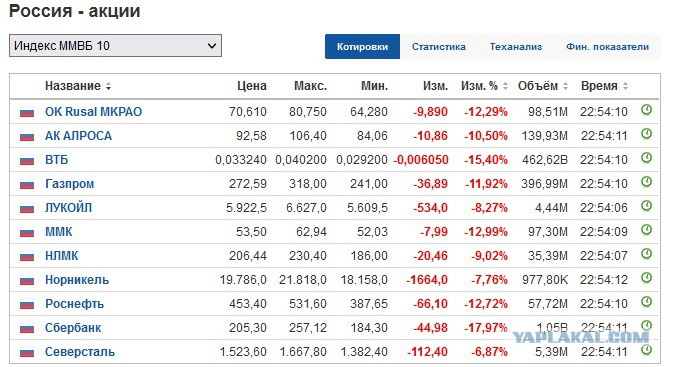Open the АК АЛРОСА stock link
The width and height of the screenshot is (675, 367).
point(78,136)
